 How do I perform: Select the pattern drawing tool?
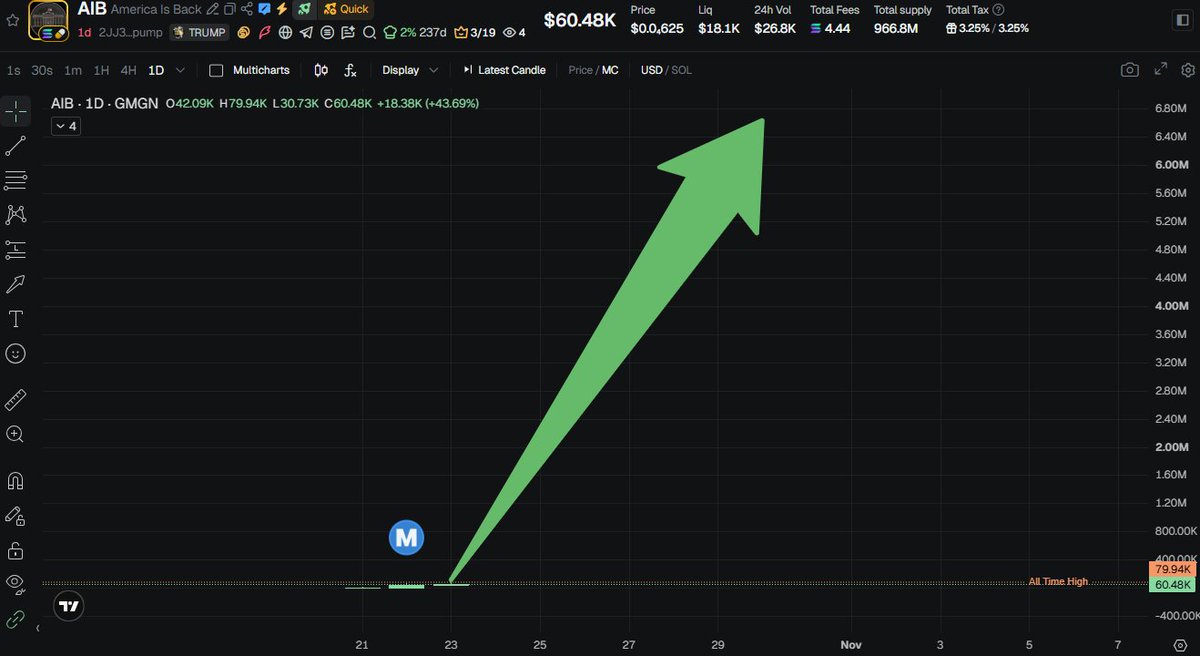pyautogui.click(x=15, y=214)
